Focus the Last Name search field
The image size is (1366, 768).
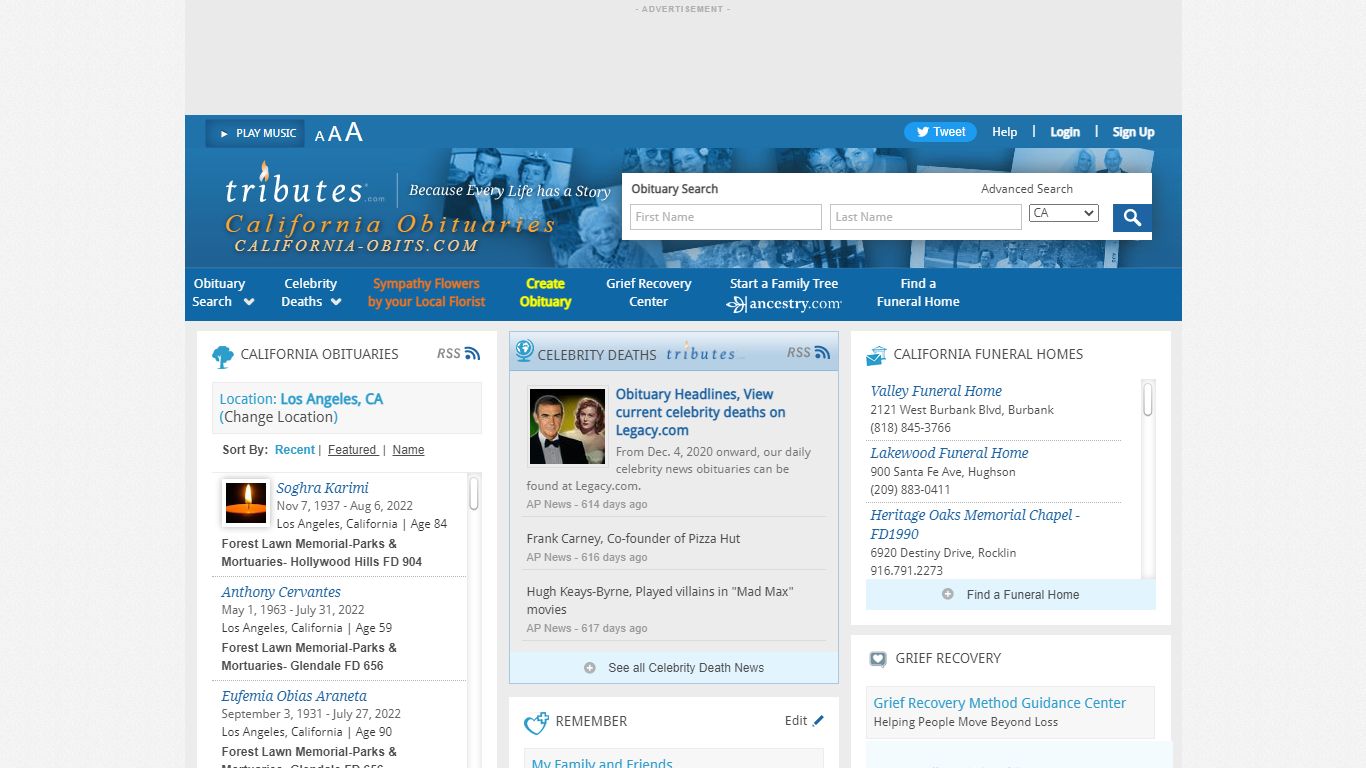click(x=926, y=217)
